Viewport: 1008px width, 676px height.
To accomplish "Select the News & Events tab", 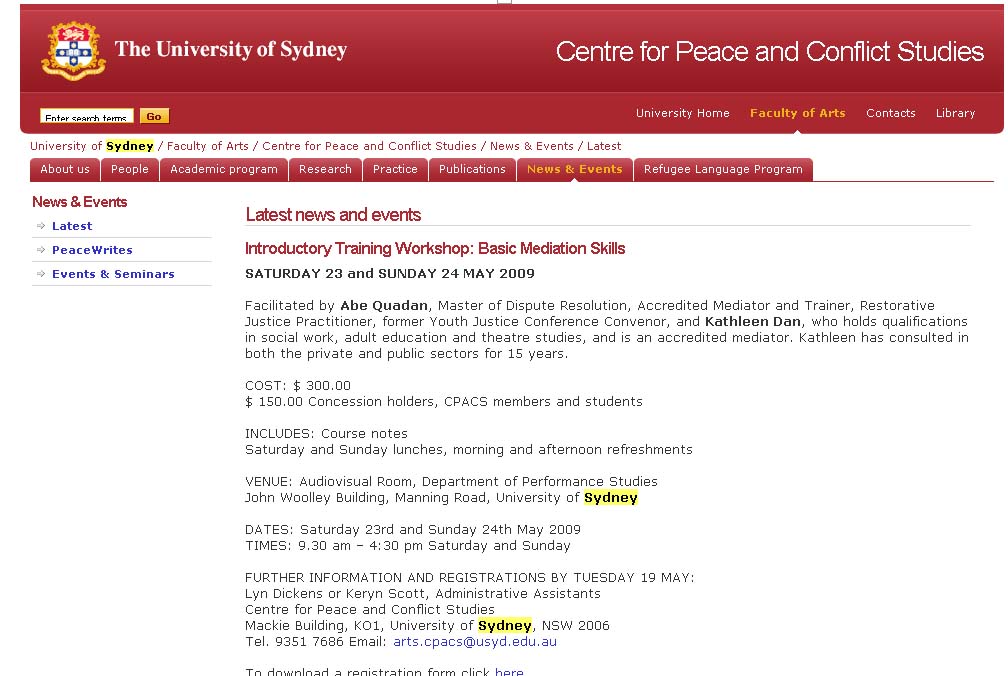I will pyautogui.click(x=575, y=170).
